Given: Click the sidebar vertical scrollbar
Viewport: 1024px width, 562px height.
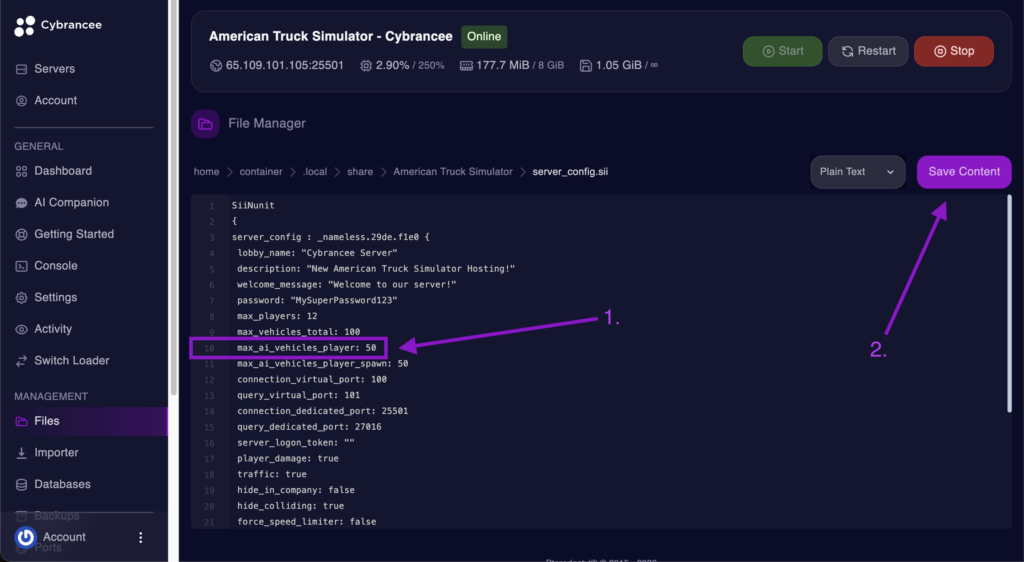Looking at the screenshot, I should (x=173, y=198).
